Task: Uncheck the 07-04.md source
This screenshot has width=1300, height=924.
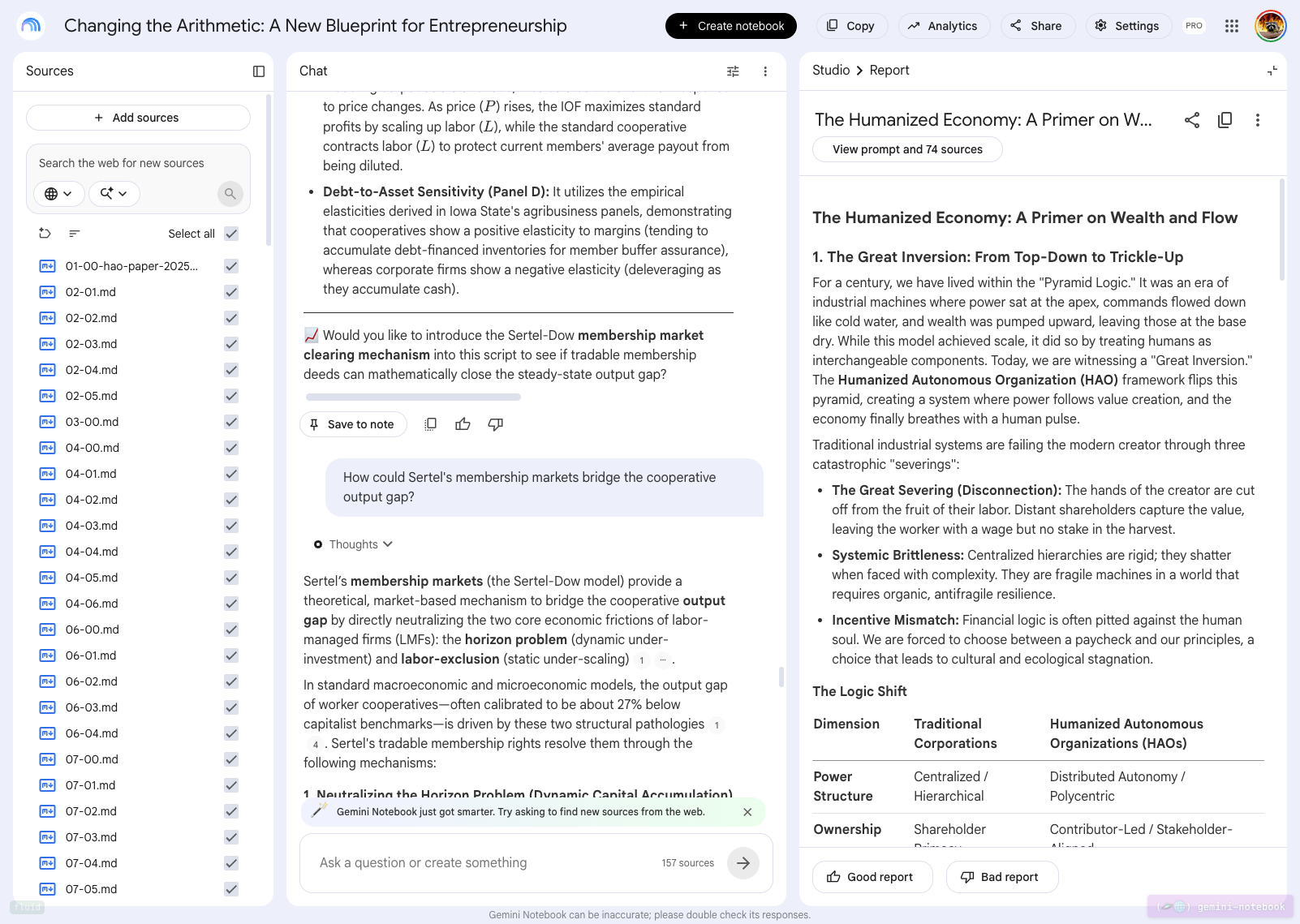Action: point(231,863)
